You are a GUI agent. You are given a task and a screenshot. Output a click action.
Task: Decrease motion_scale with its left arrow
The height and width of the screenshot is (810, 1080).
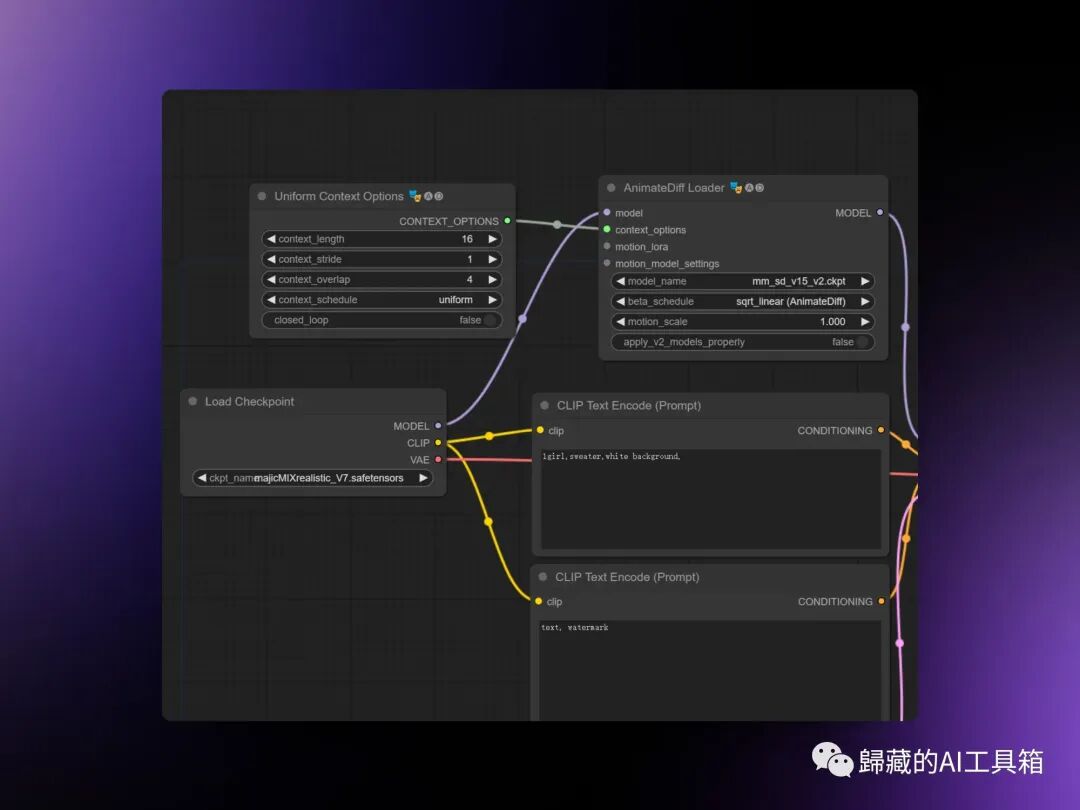point(621,322)
